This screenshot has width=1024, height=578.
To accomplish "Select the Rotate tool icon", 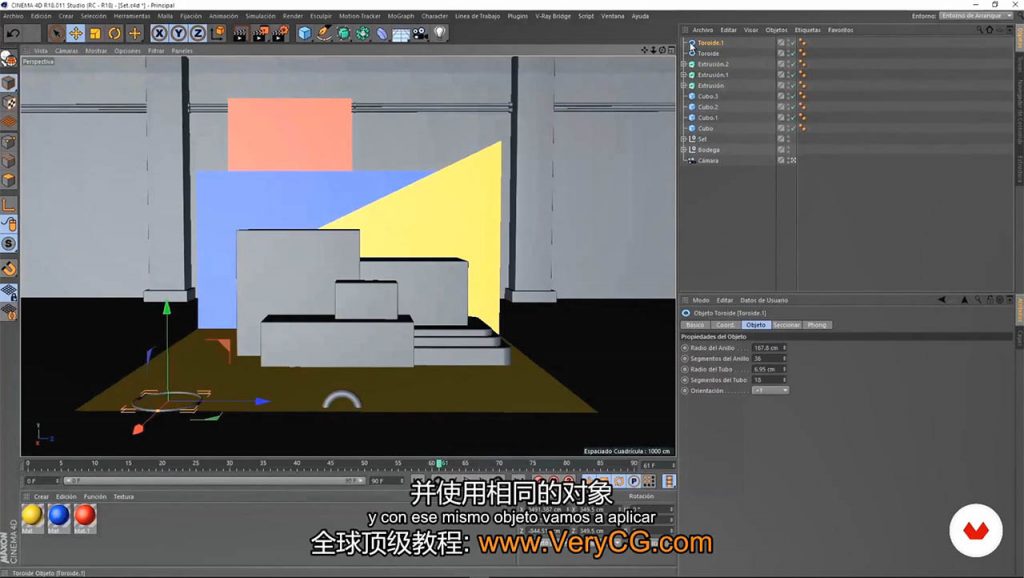I will click(x=115, y=33).
